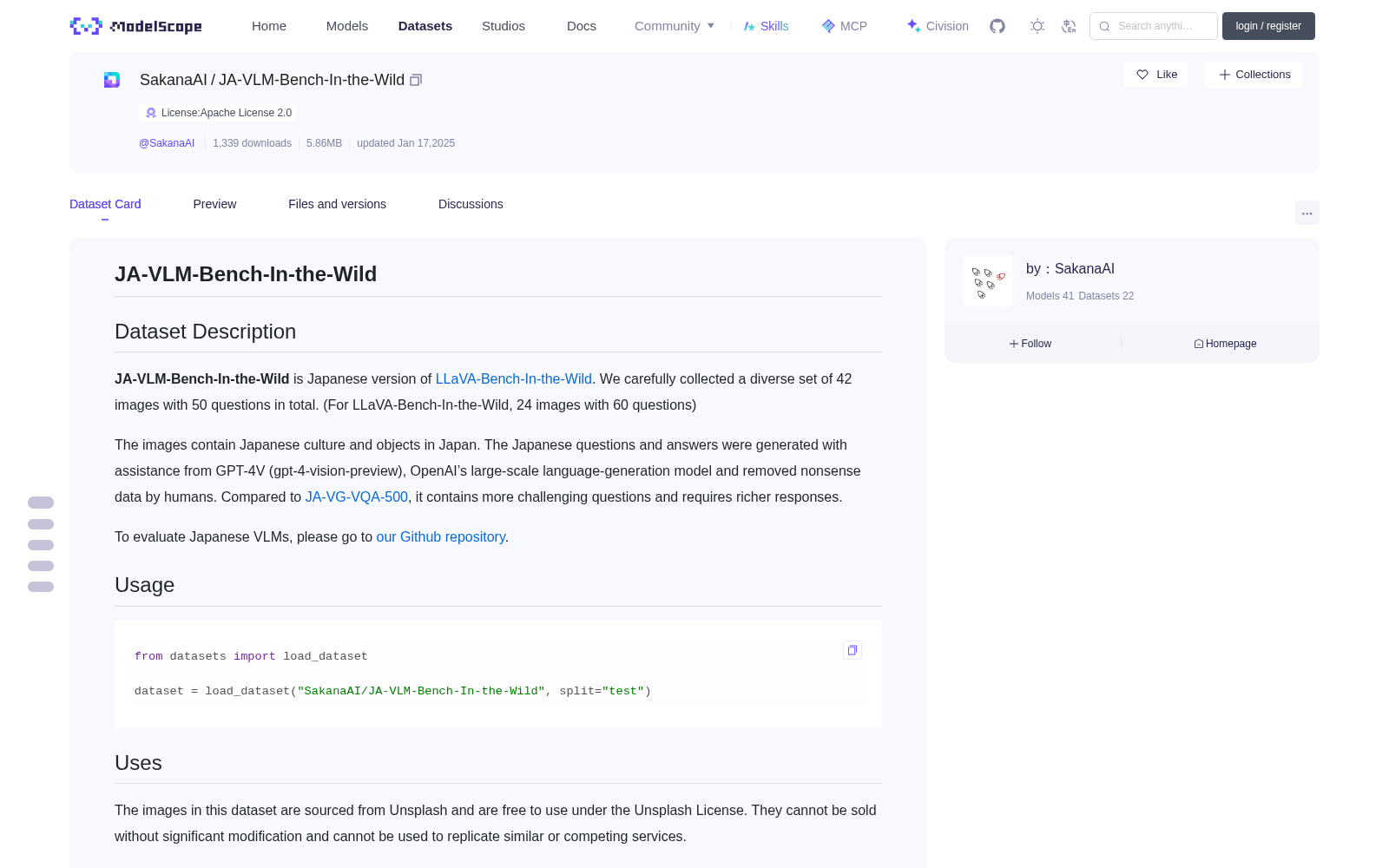This screenshot has width=1389, height=868.
Task: Open the Preview tab
Action: [x=214, y=204]
